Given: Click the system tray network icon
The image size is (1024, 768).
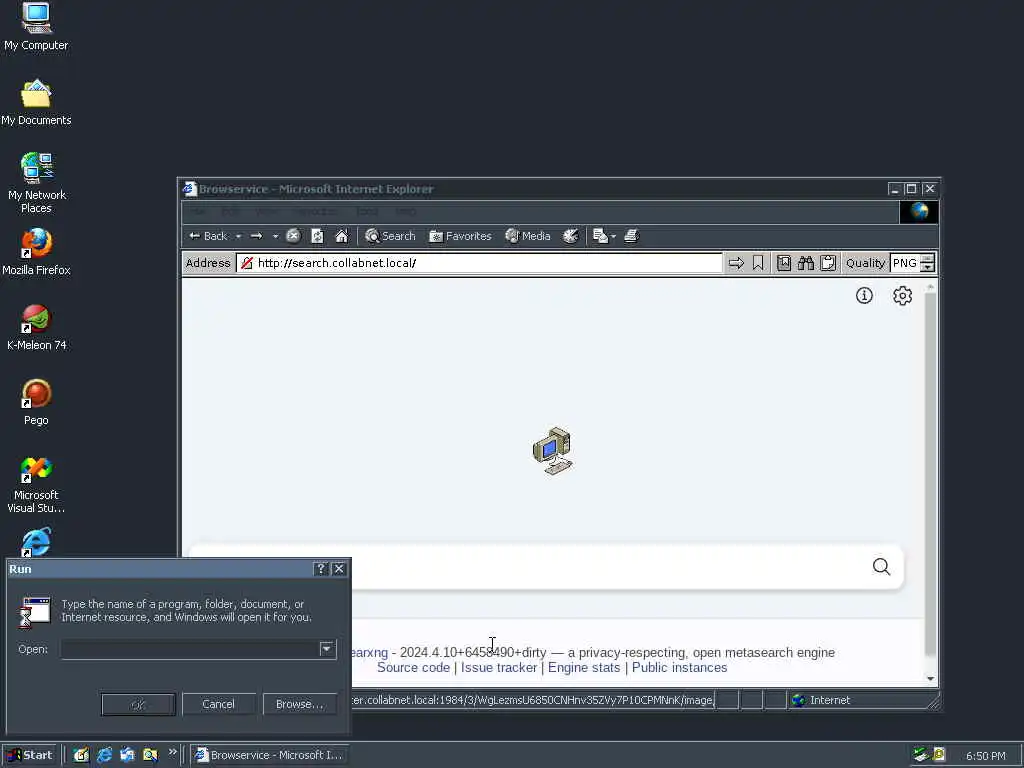Looking at the screenshot, I should (x=921, y=755).
